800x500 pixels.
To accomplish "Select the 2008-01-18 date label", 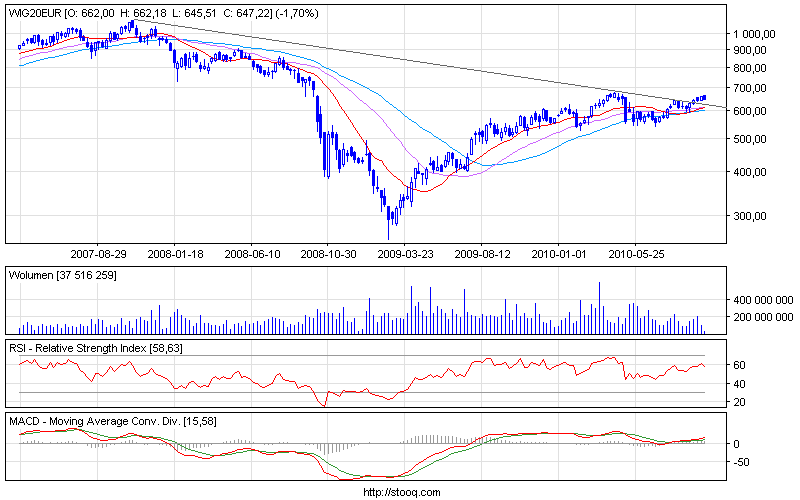I will pos(175,254).
